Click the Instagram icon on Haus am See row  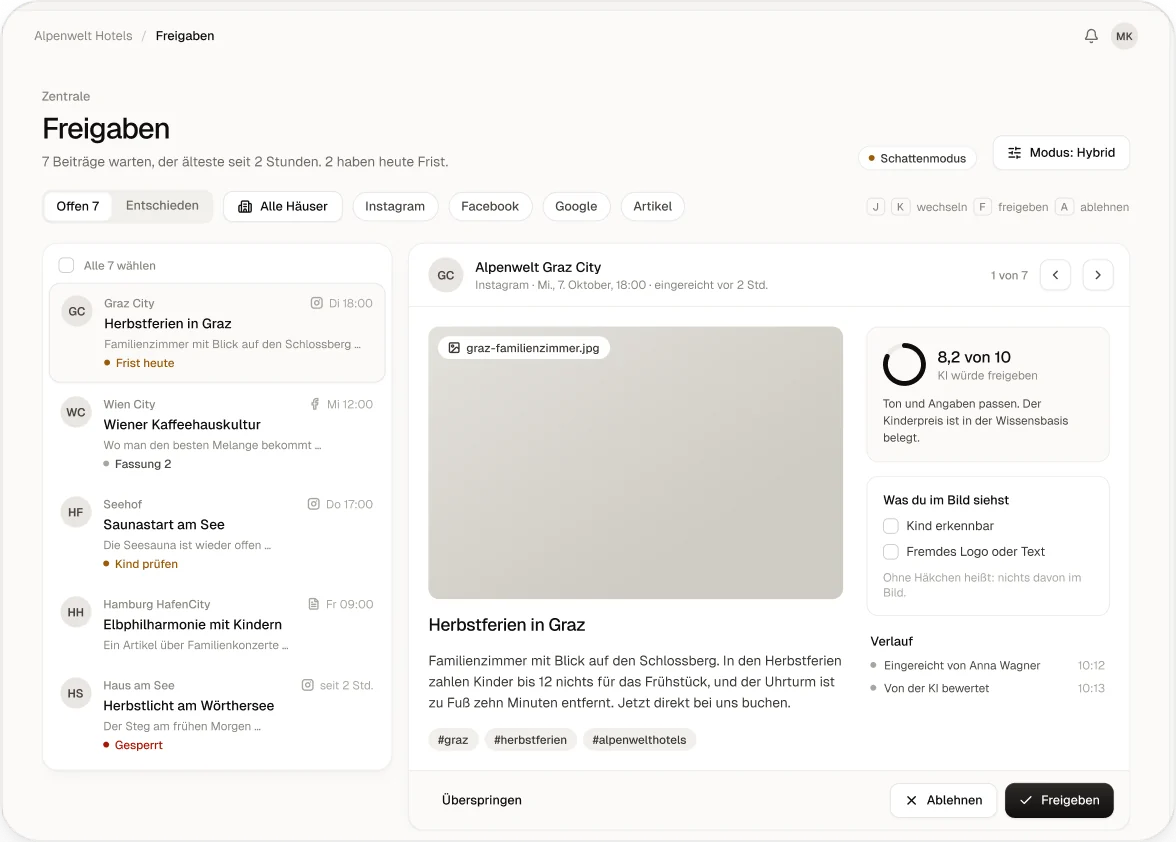point(308,685)
